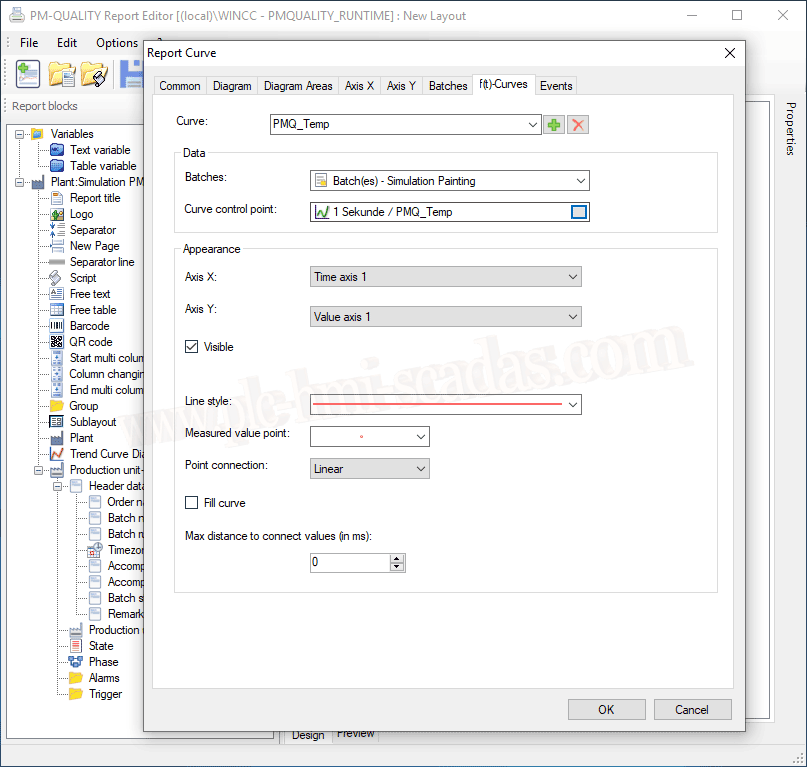Expand the Point connection dropdown
This screenshot has height=767, width=807.
(370, 468)
